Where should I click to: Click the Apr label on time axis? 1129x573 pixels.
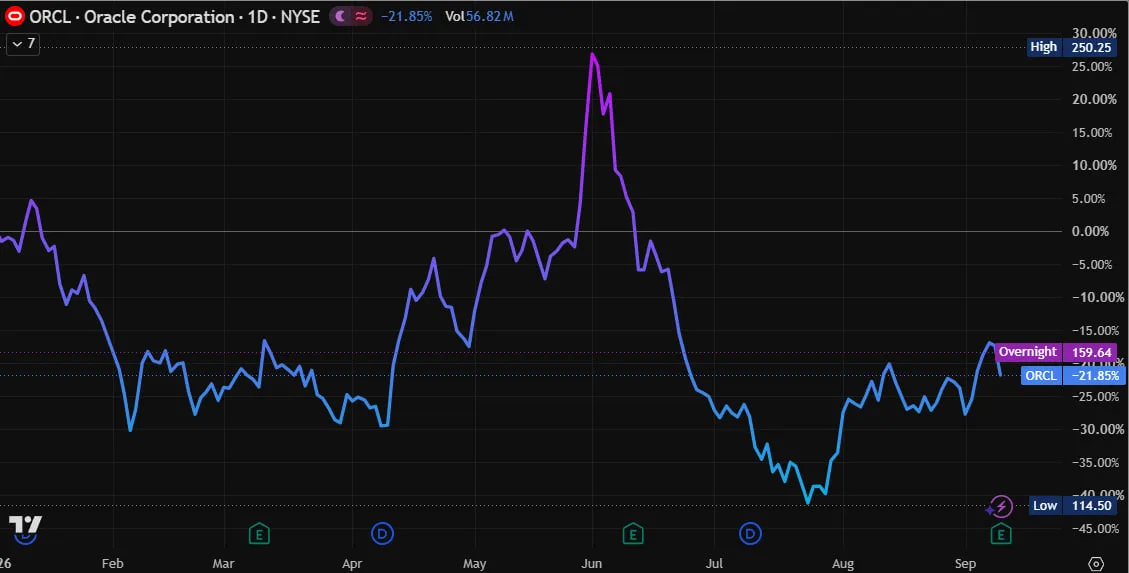pyautogui.click(x=352, y=563)
